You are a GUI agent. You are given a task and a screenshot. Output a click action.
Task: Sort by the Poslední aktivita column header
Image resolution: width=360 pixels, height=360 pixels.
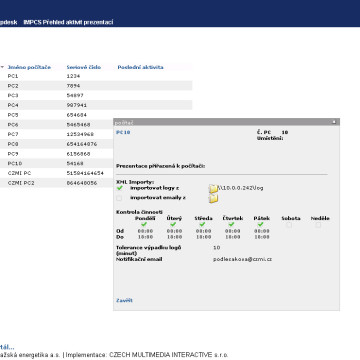point(140,67)
